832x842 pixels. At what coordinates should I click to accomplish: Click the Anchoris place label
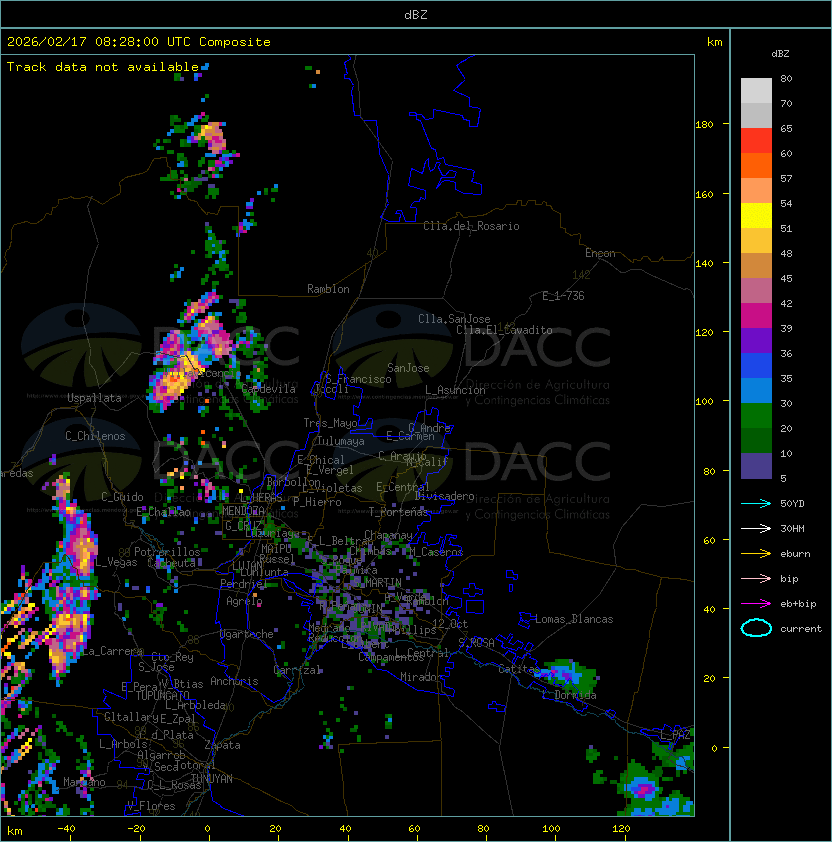(x=234, y=681)
